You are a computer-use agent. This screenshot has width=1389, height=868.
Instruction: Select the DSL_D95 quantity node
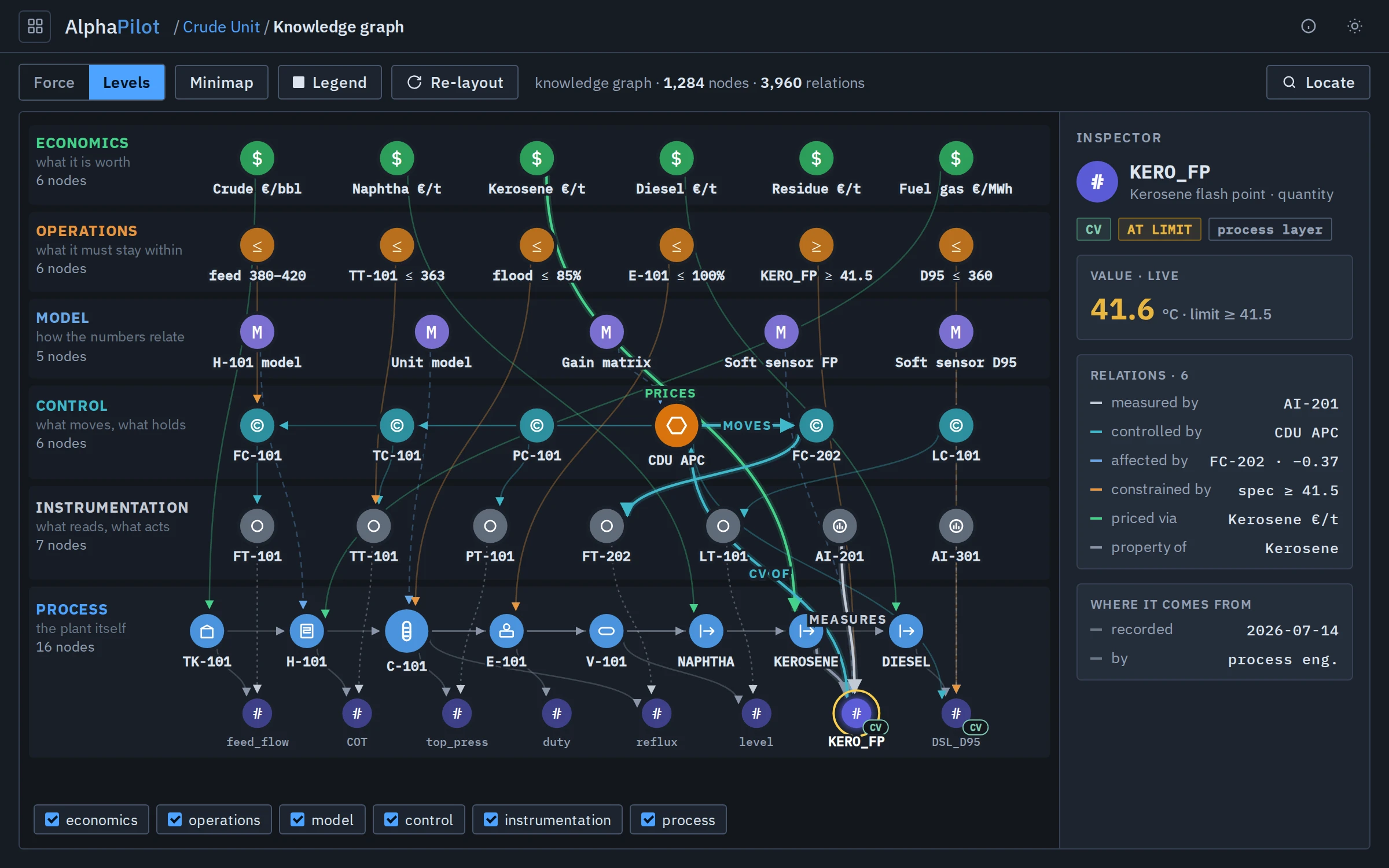[956, 713]
